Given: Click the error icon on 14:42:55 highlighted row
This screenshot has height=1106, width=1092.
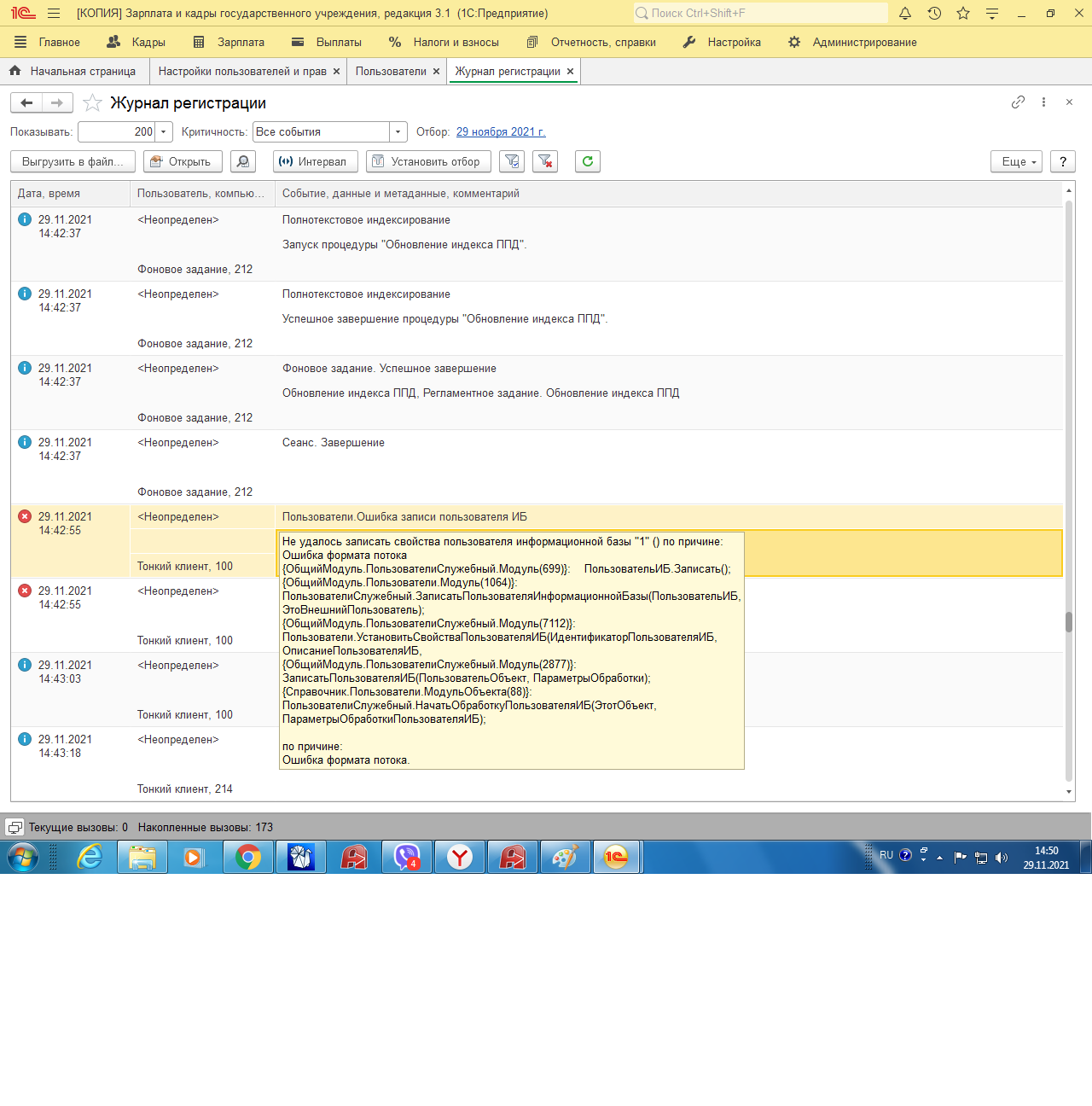Looking at the screenshot, I should click(x=25, y=516).
